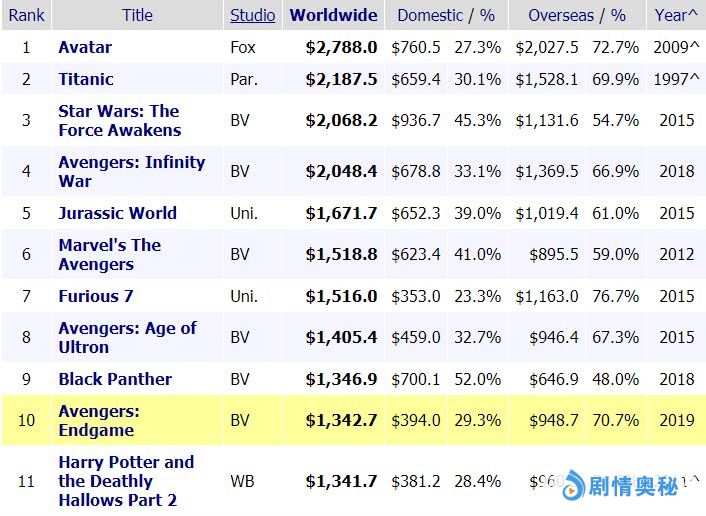Open Avengers: Age of Ultron link
The image size is (706, 516).
click(x=127, y=337)
